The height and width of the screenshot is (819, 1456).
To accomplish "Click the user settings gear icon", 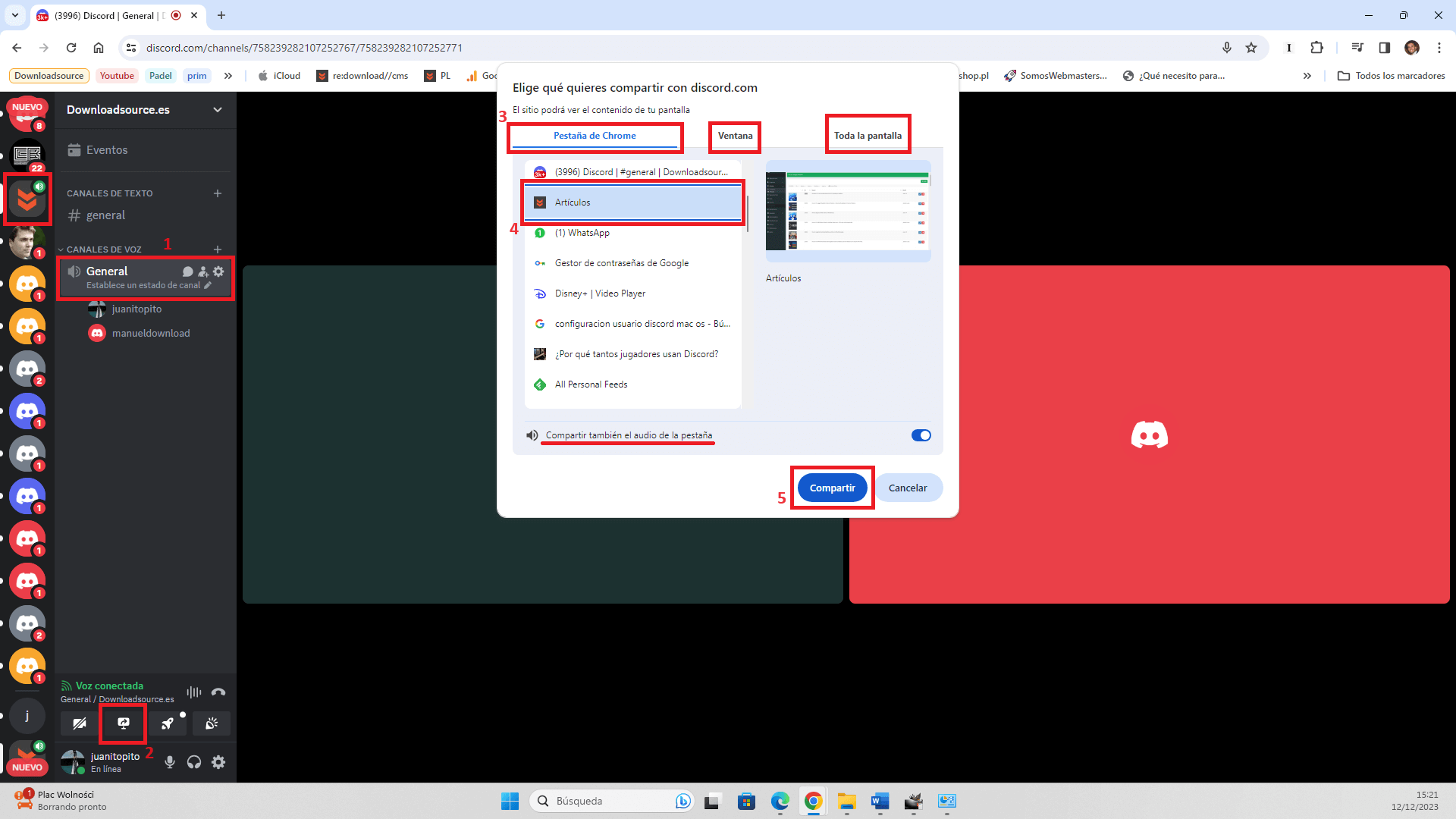I will point(219,762).
